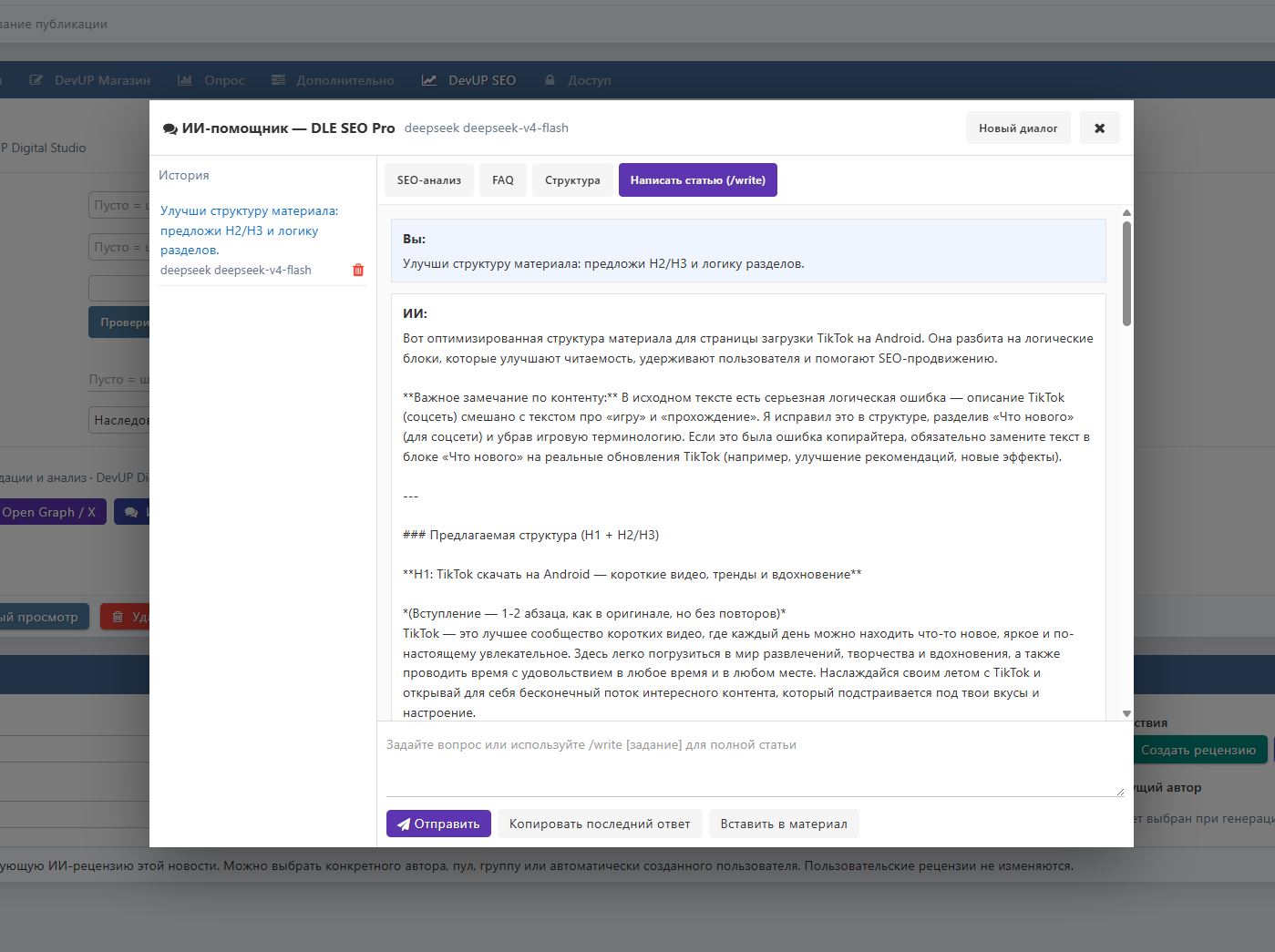
Task: Click the История heading in sidebar
Action: coord(184,175)
